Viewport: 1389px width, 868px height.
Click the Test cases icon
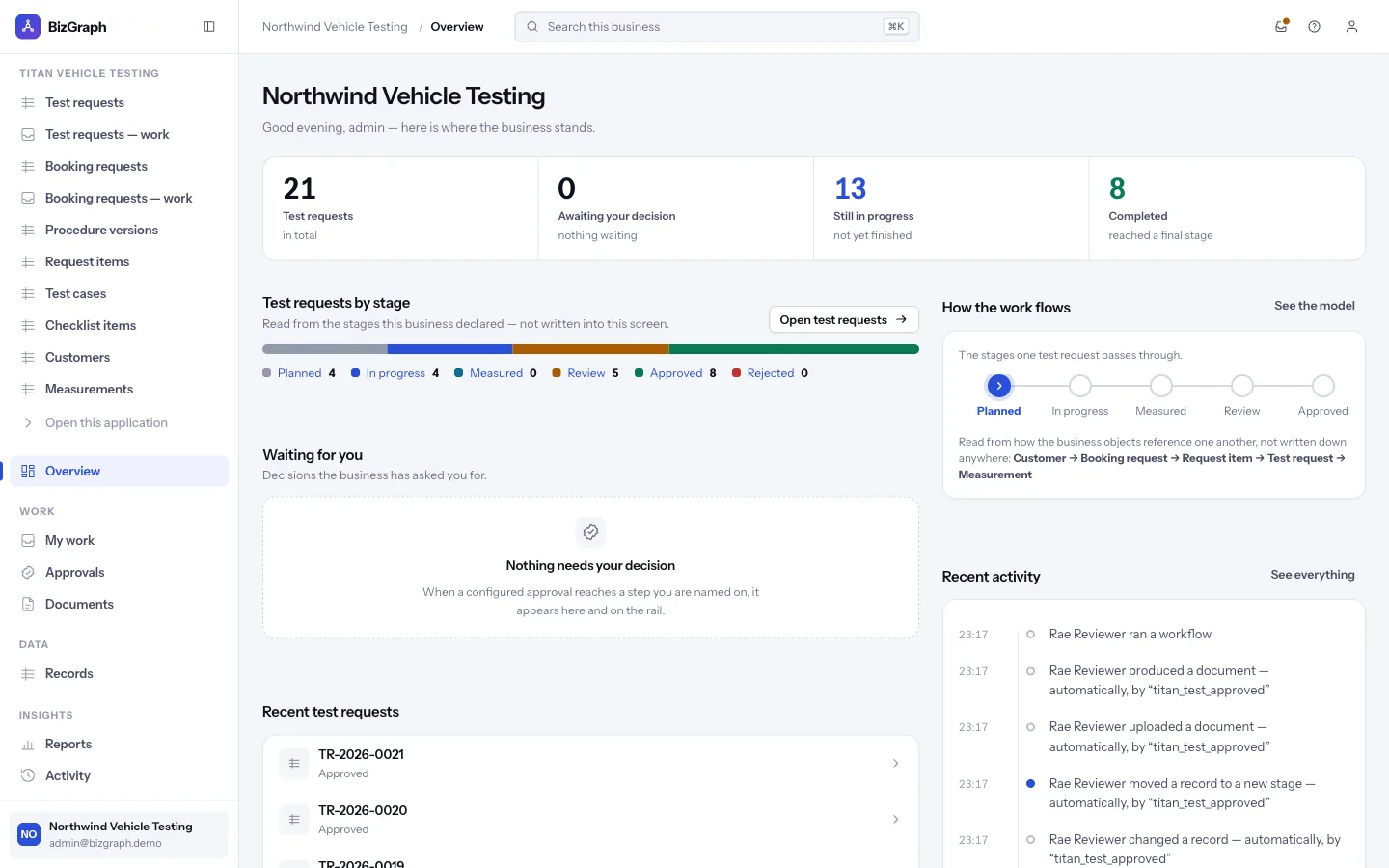point(28,294)
